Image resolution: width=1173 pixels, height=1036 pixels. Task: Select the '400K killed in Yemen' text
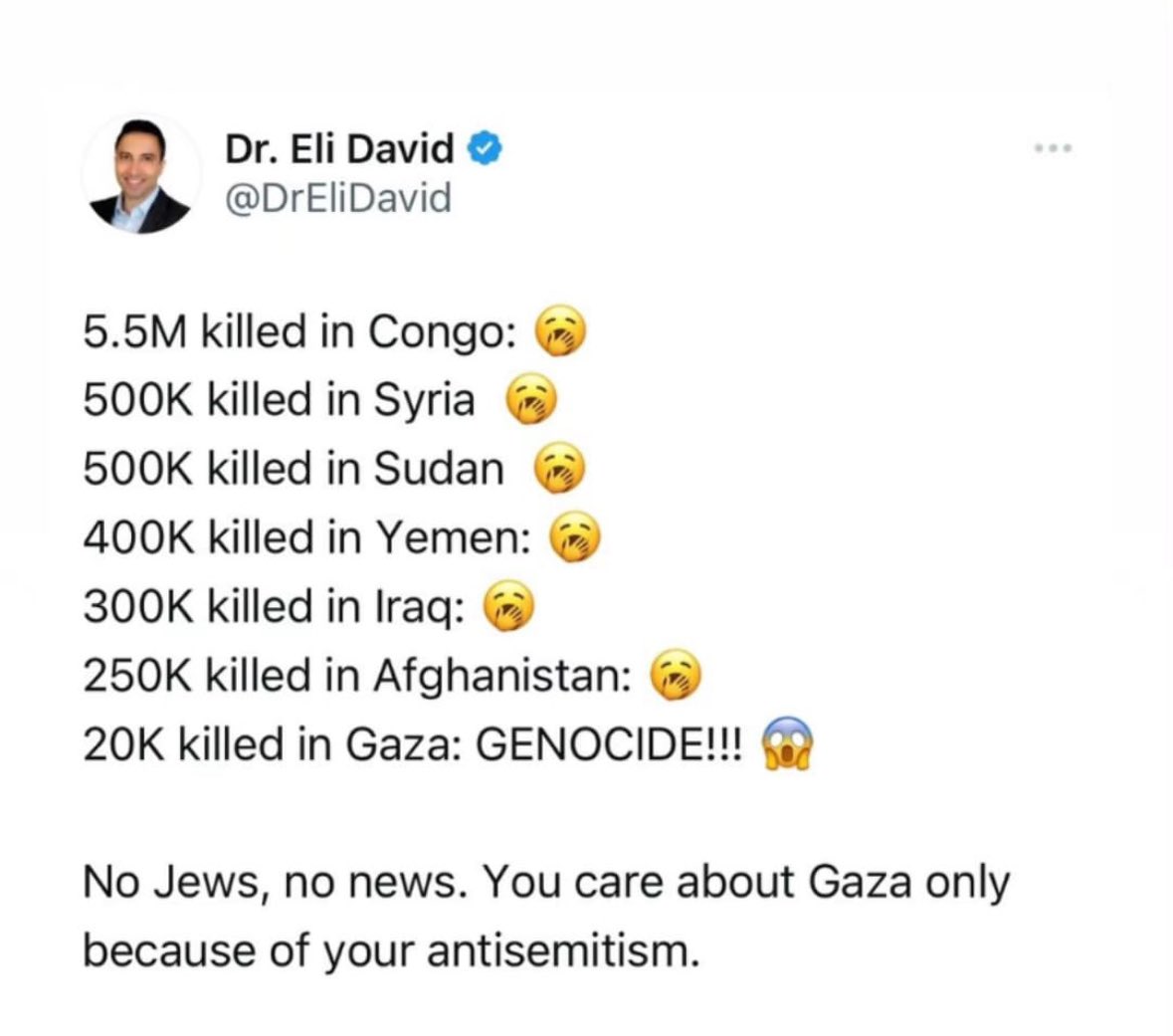tap(307, 537)
